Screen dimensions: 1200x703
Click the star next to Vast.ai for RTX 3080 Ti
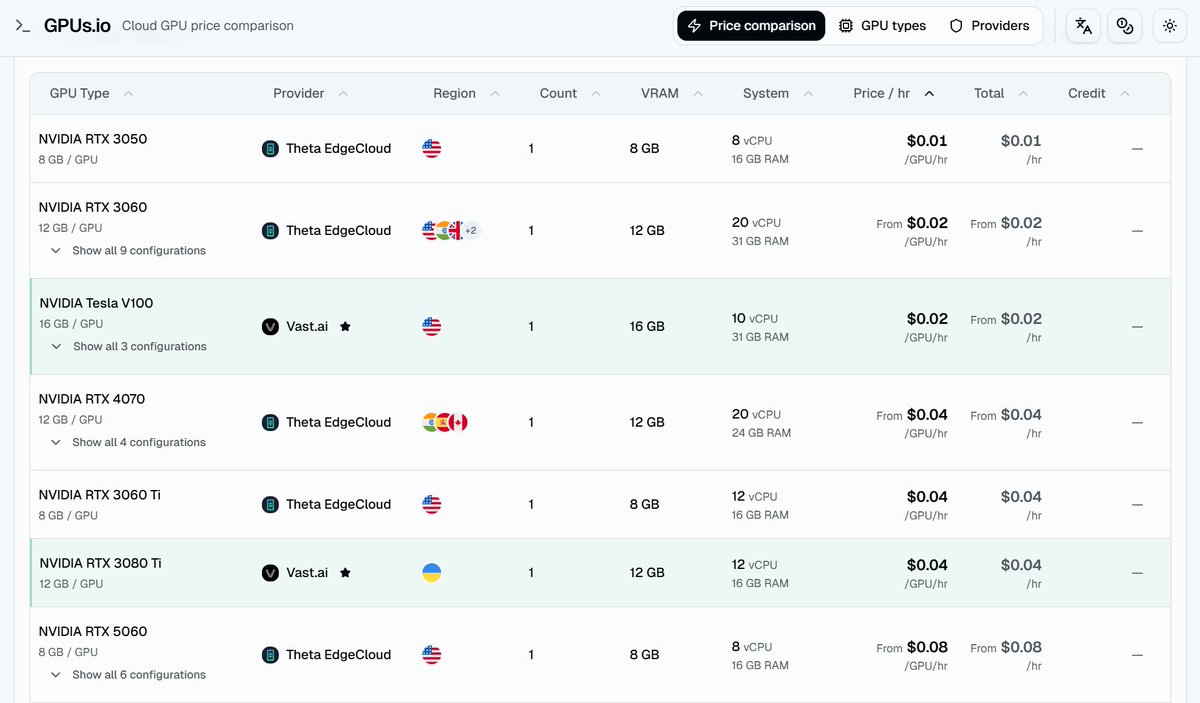tap(345, 573)
